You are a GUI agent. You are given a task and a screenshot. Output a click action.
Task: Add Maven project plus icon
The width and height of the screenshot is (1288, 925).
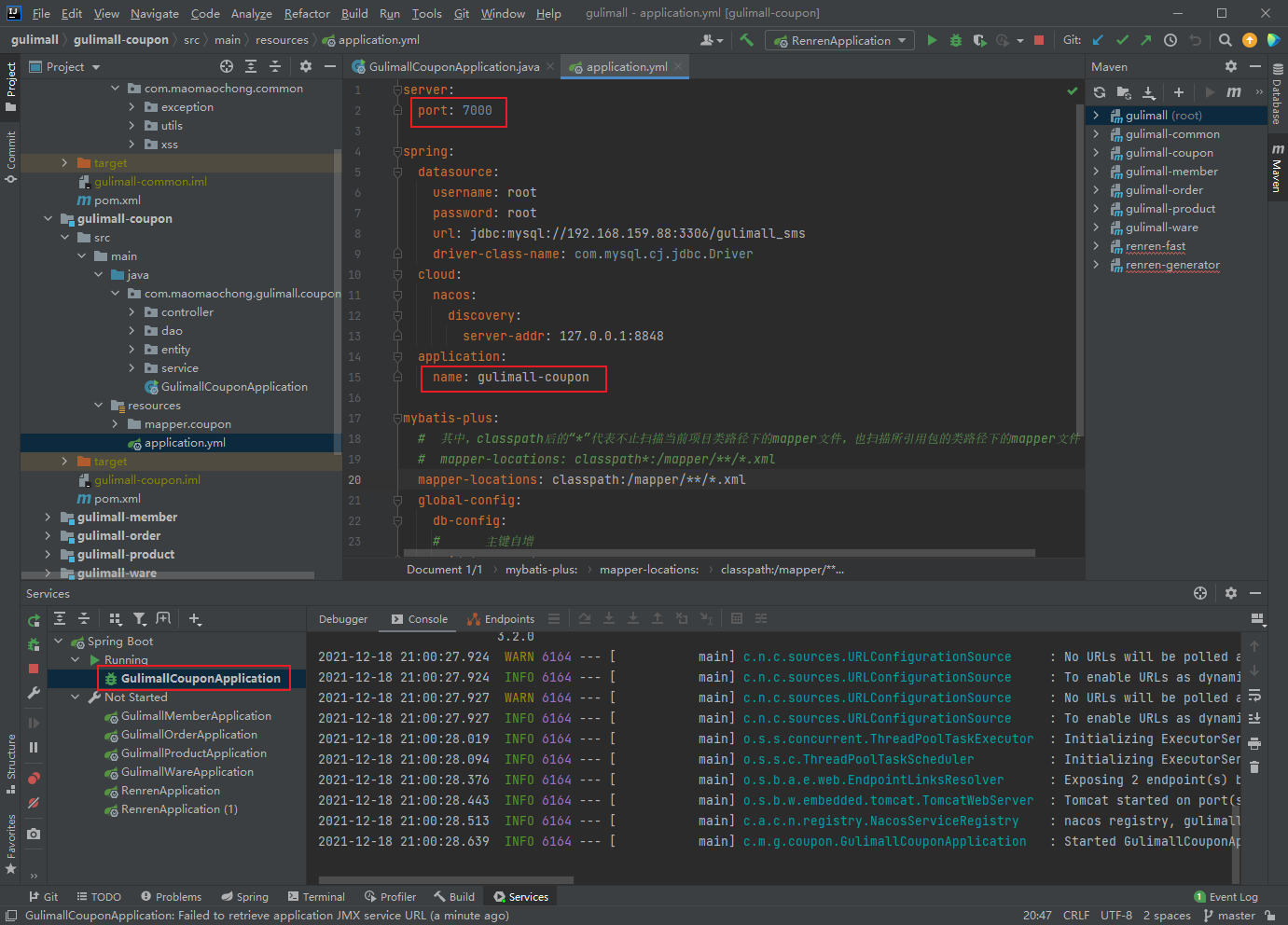click(1179, 92)
